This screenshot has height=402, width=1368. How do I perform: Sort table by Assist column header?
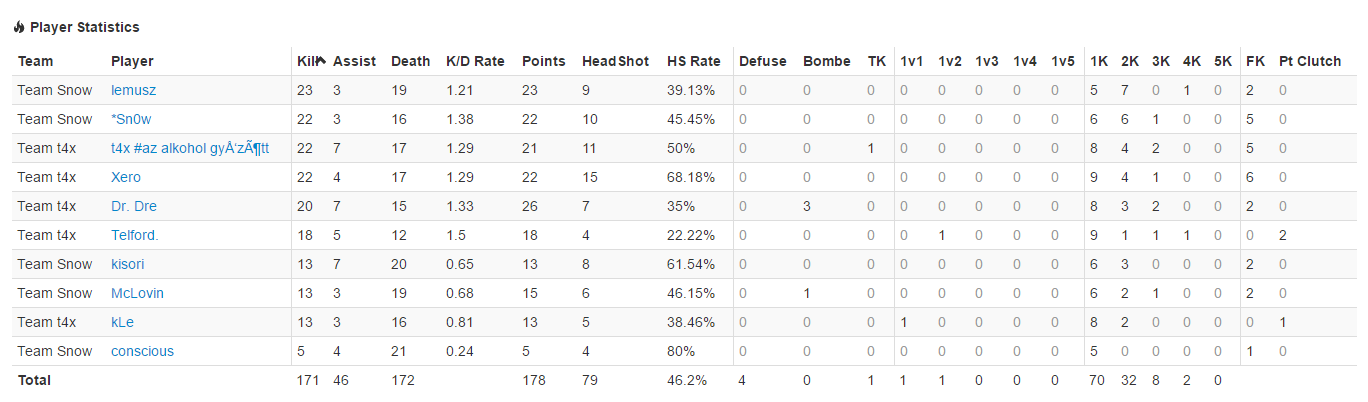pos(355,61)
